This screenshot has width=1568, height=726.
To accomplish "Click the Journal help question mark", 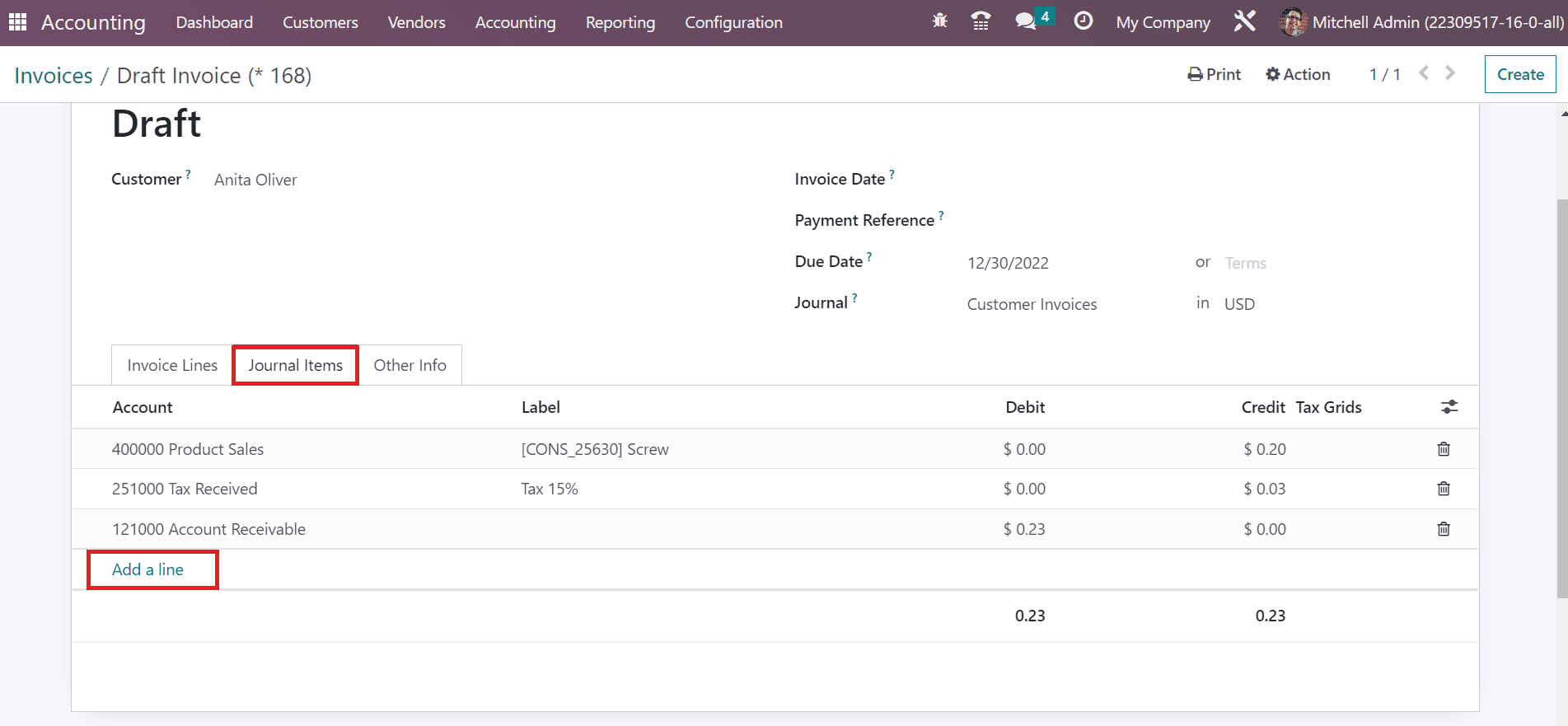I will pyautogui.click(x=854, y=298).
